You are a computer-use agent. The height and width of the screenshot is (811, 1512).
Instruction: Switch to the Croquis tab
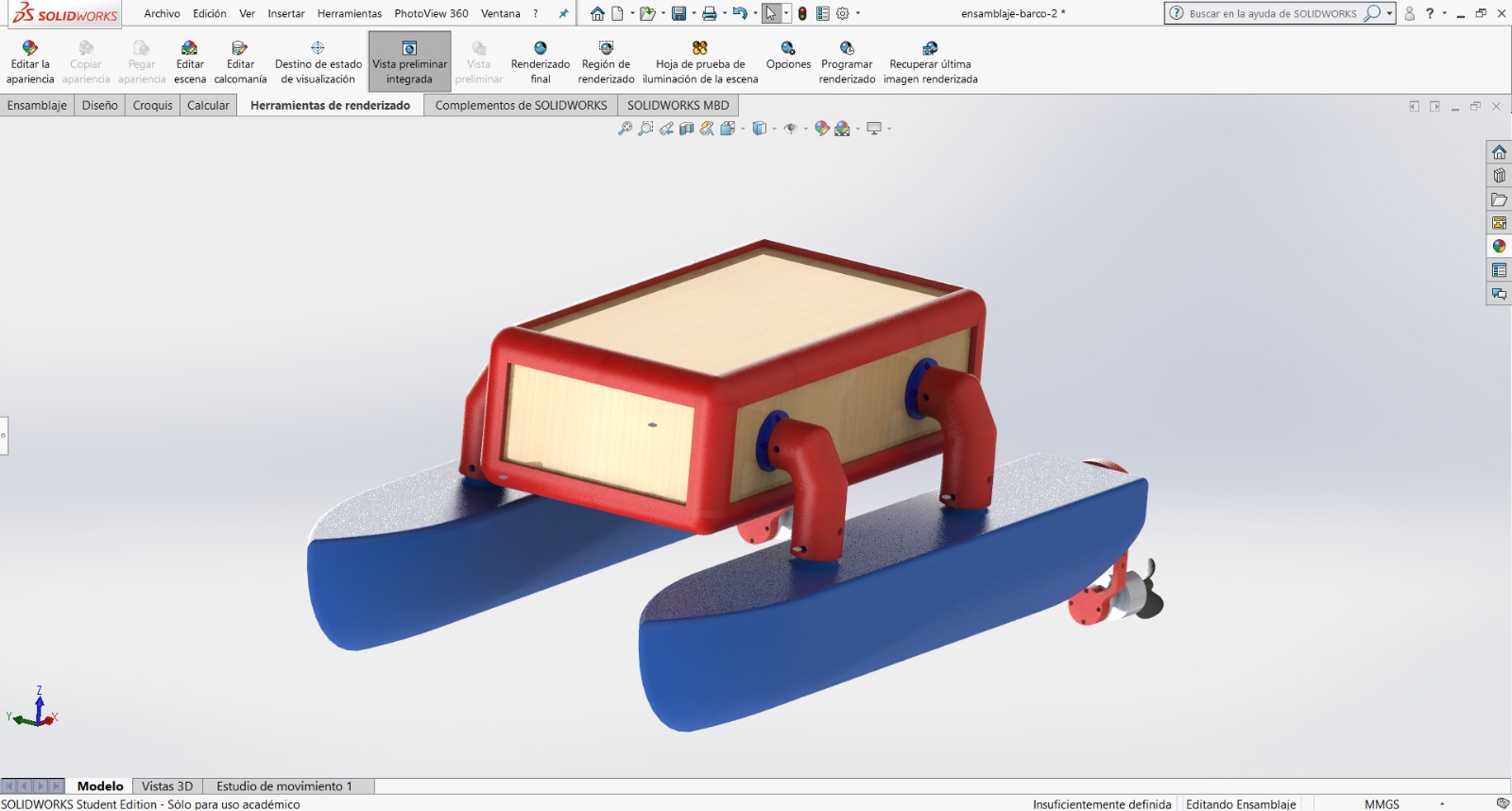[152, 106]
